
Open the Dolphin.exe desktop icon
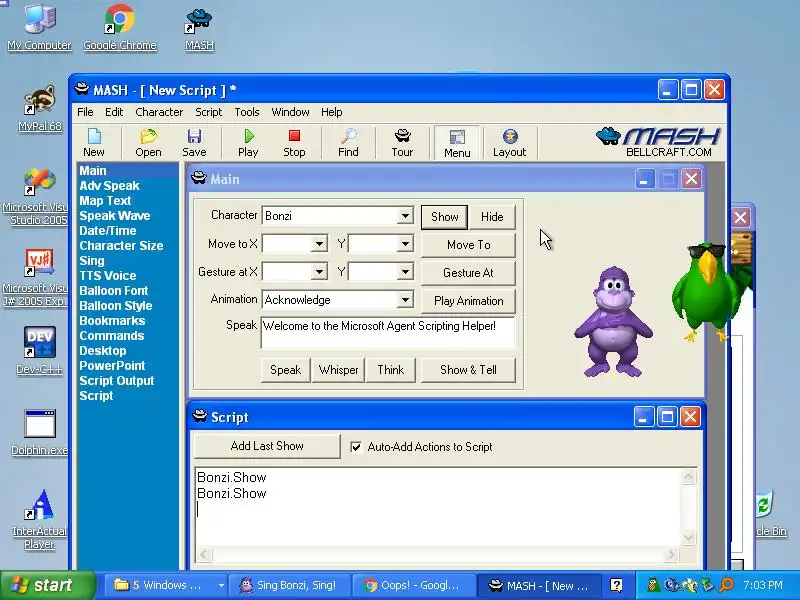click(39, 433)
